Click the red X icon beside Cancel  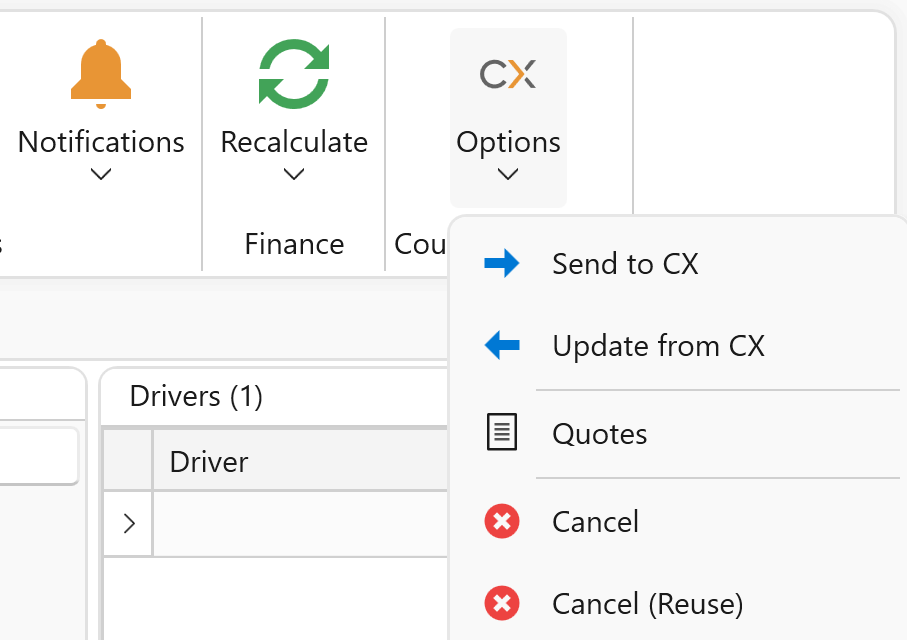[x=502, y=522]
